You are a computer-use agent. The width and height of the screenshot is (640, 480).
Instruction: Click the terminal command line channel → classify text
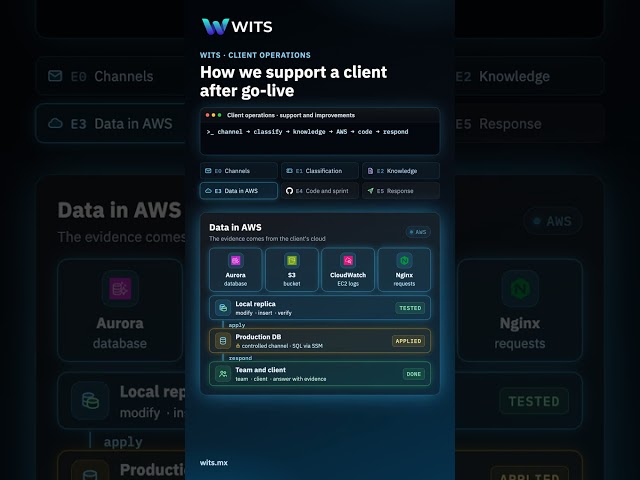(307, 132)
